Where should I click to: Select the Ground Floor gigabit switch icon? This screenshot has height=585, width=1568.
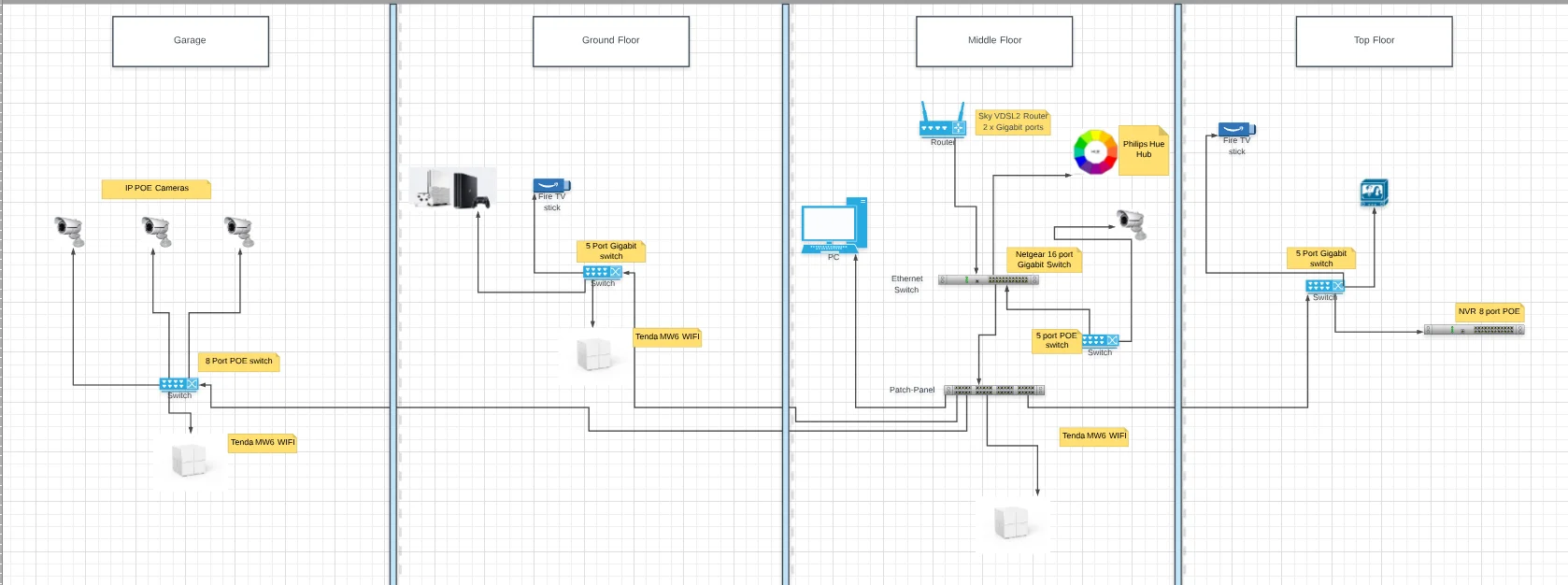(602, 272)
